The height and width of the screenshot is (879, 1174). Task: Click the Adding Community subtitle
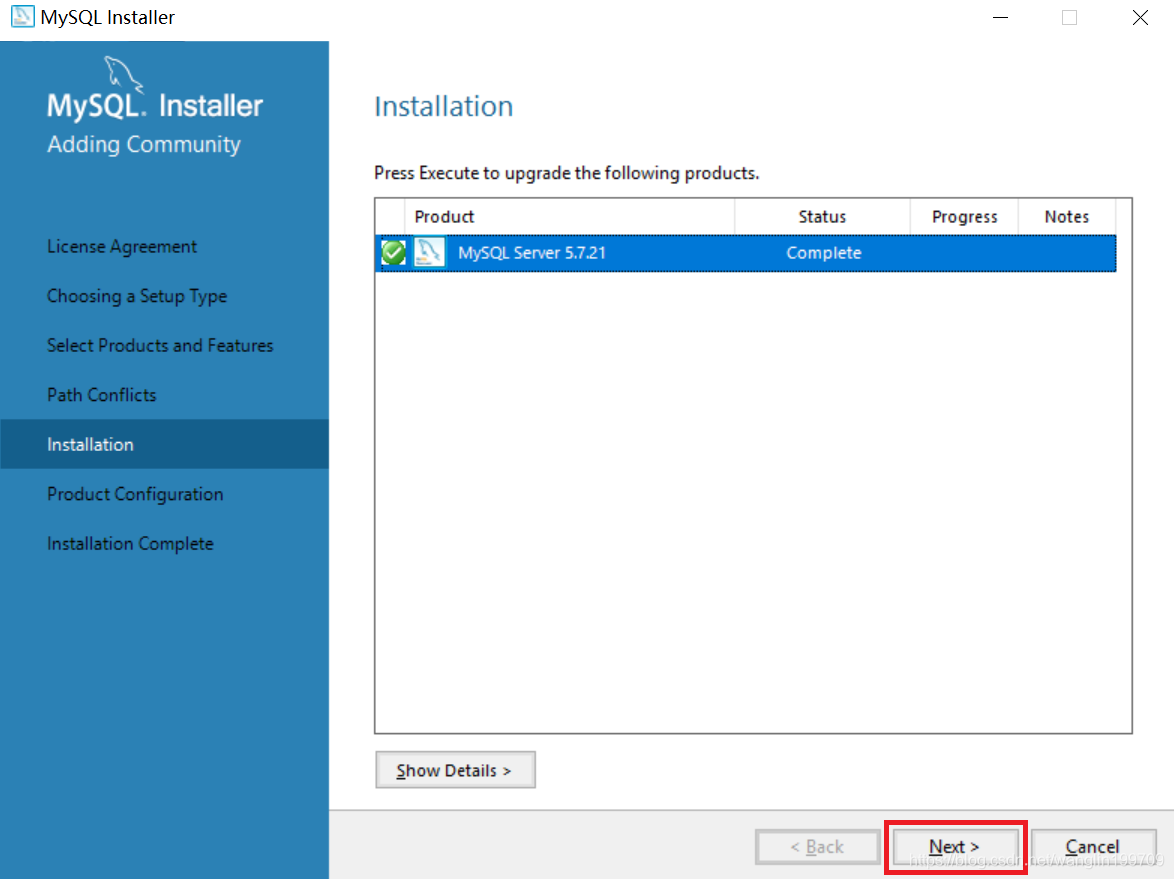(144, 144)
